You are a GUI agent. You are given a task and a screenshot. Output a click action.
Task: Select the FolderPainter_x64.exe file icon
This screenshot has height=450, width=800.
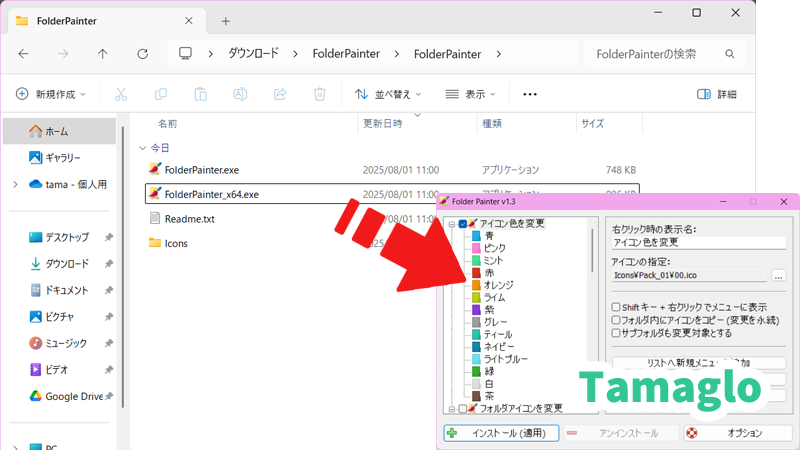(x=155, y=193)
